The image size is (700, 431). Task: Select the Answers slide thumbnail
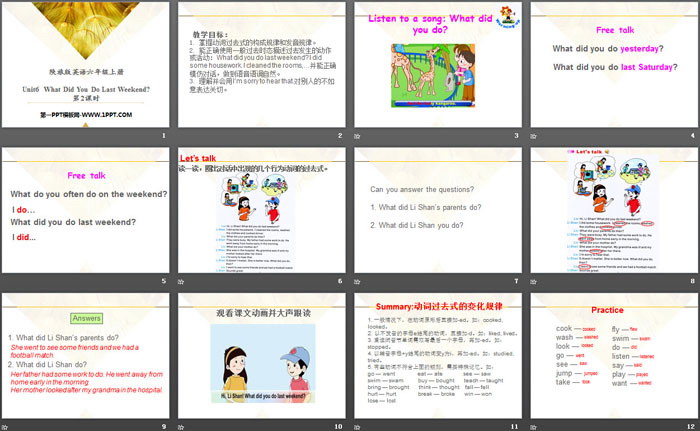tap(87, 358)
